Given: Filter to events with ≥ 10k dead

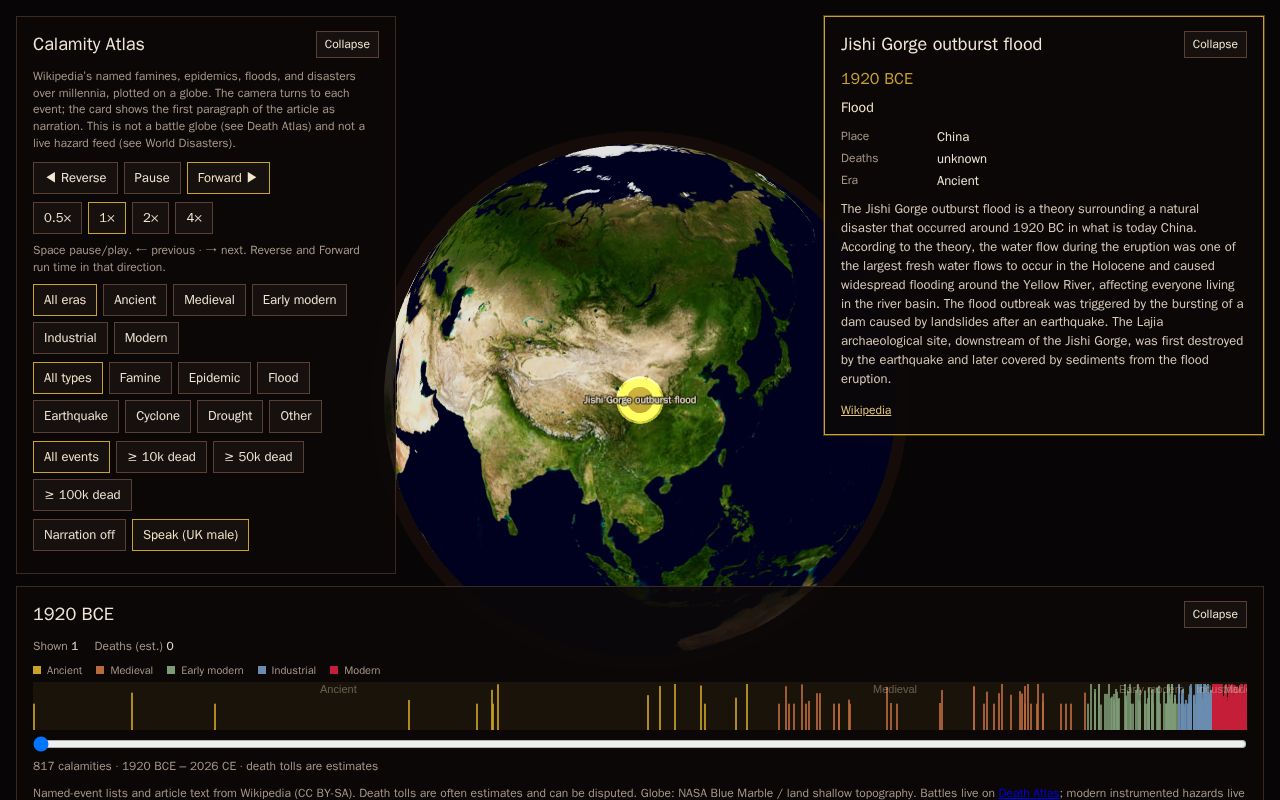Looking at the screenshot, I should (161, 457).
